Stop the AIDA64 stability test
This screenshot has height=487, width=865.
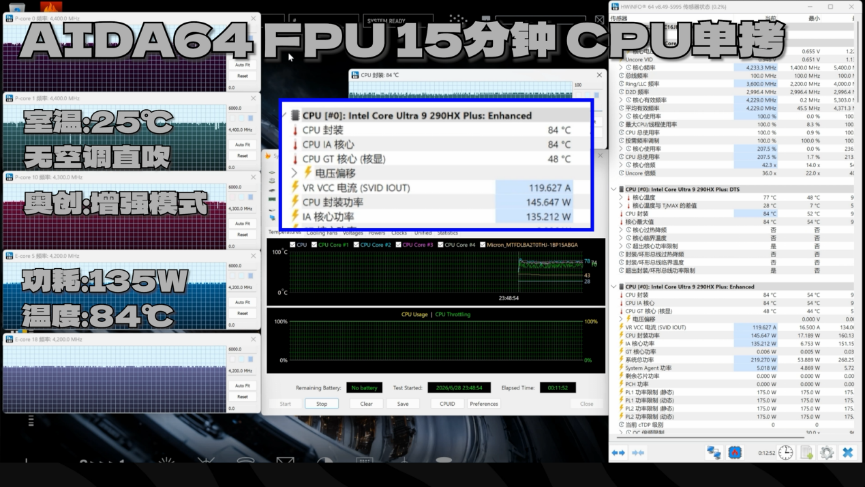pyautogui.click(x=322, y=404)
